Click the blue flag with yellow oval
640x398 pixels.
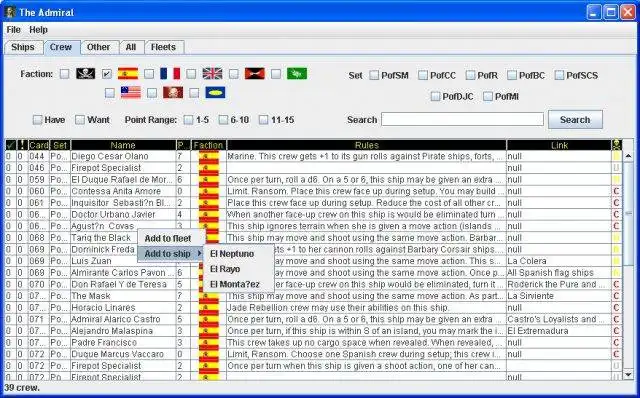click(x=215, y=93)
